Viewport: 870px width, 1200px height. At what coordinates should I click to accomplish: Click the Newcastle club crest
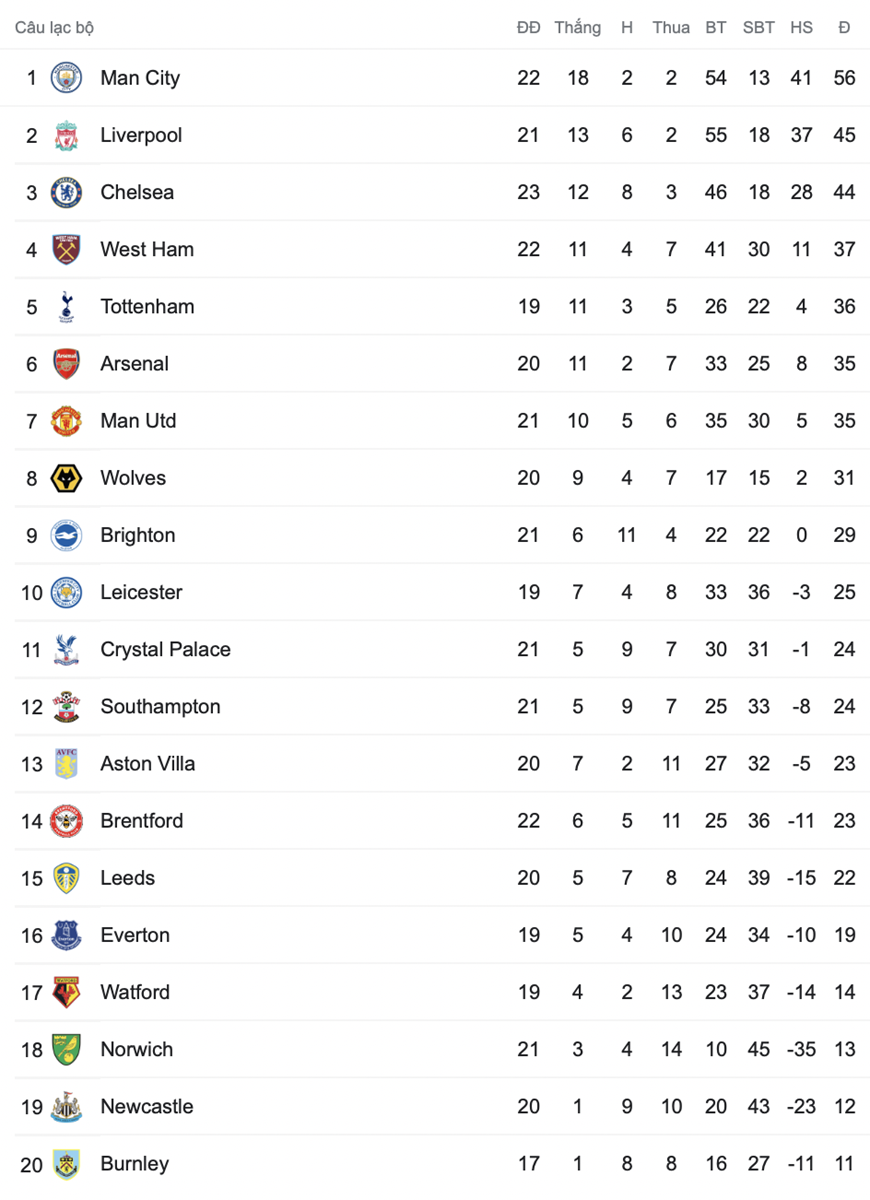[66, 1106]
